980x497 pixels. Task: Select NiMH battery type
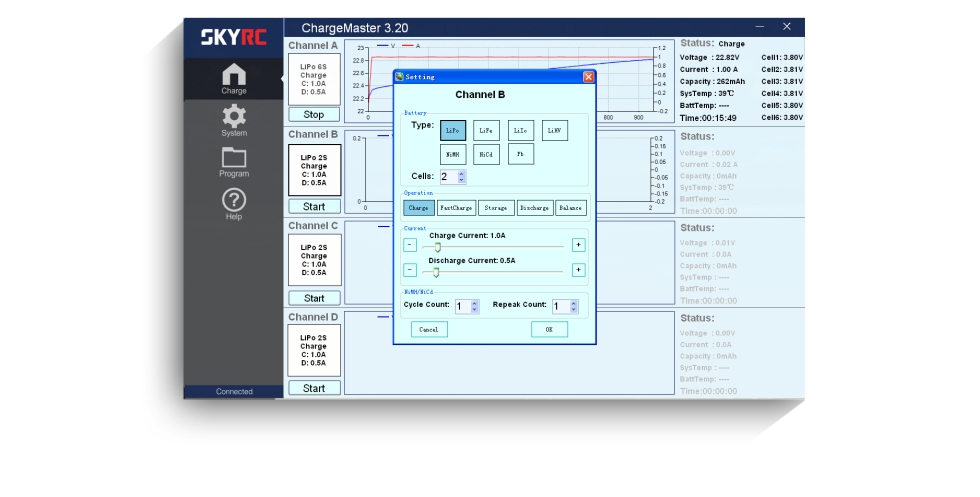pyautogui.click(x=453, y=154)
